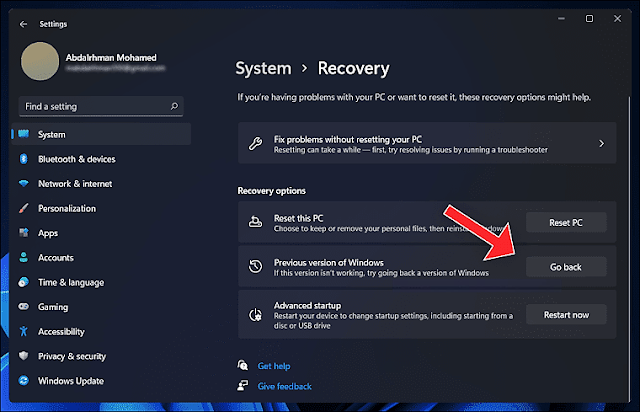Click the Apps icon in sidebar
The width and height of the screenshot is (640, 412).
tap(24, 233)
